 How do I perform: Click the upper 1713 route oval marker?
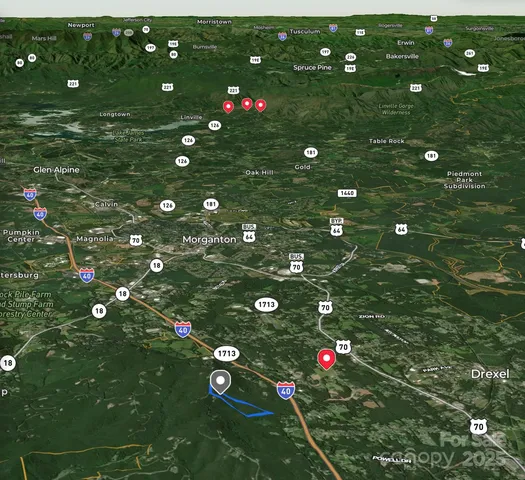[267, 304]
